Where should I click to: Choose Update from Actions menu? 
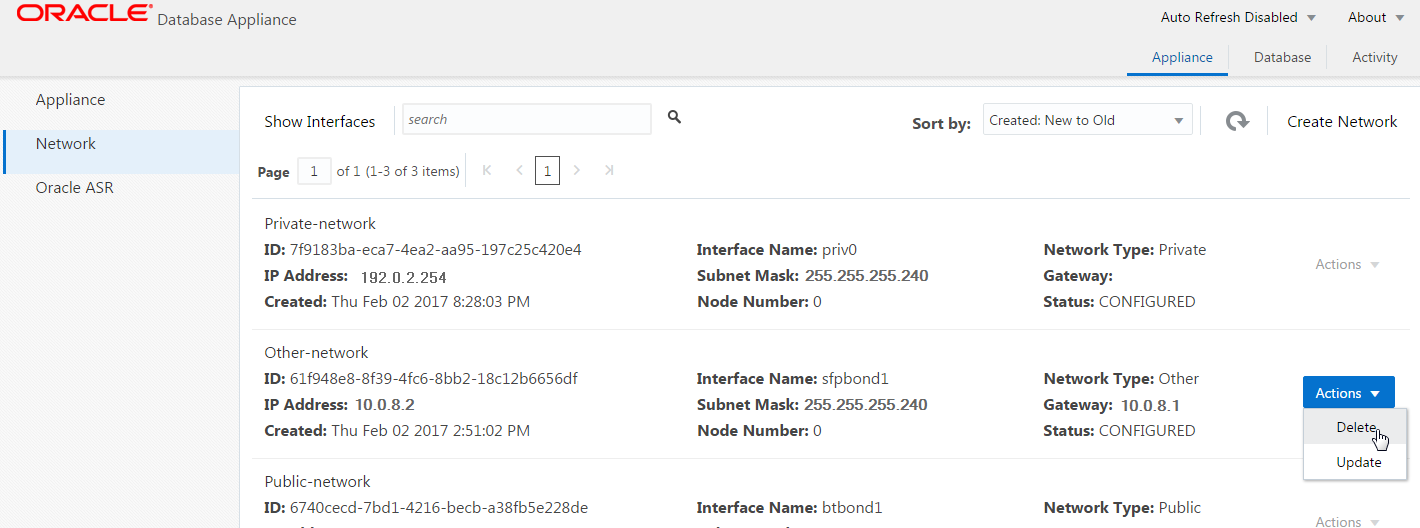tap(1358, 462)
